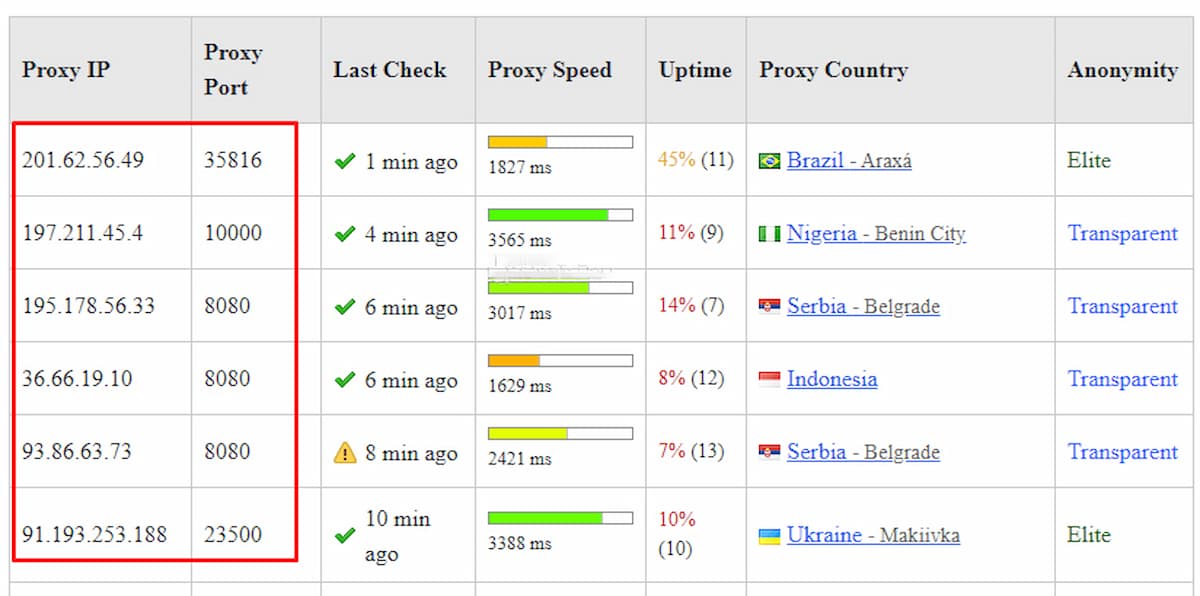The width and height of the screenshot is (1200, 596).
Task: Click the Nigeria flag icon
Action: (769, 235)
